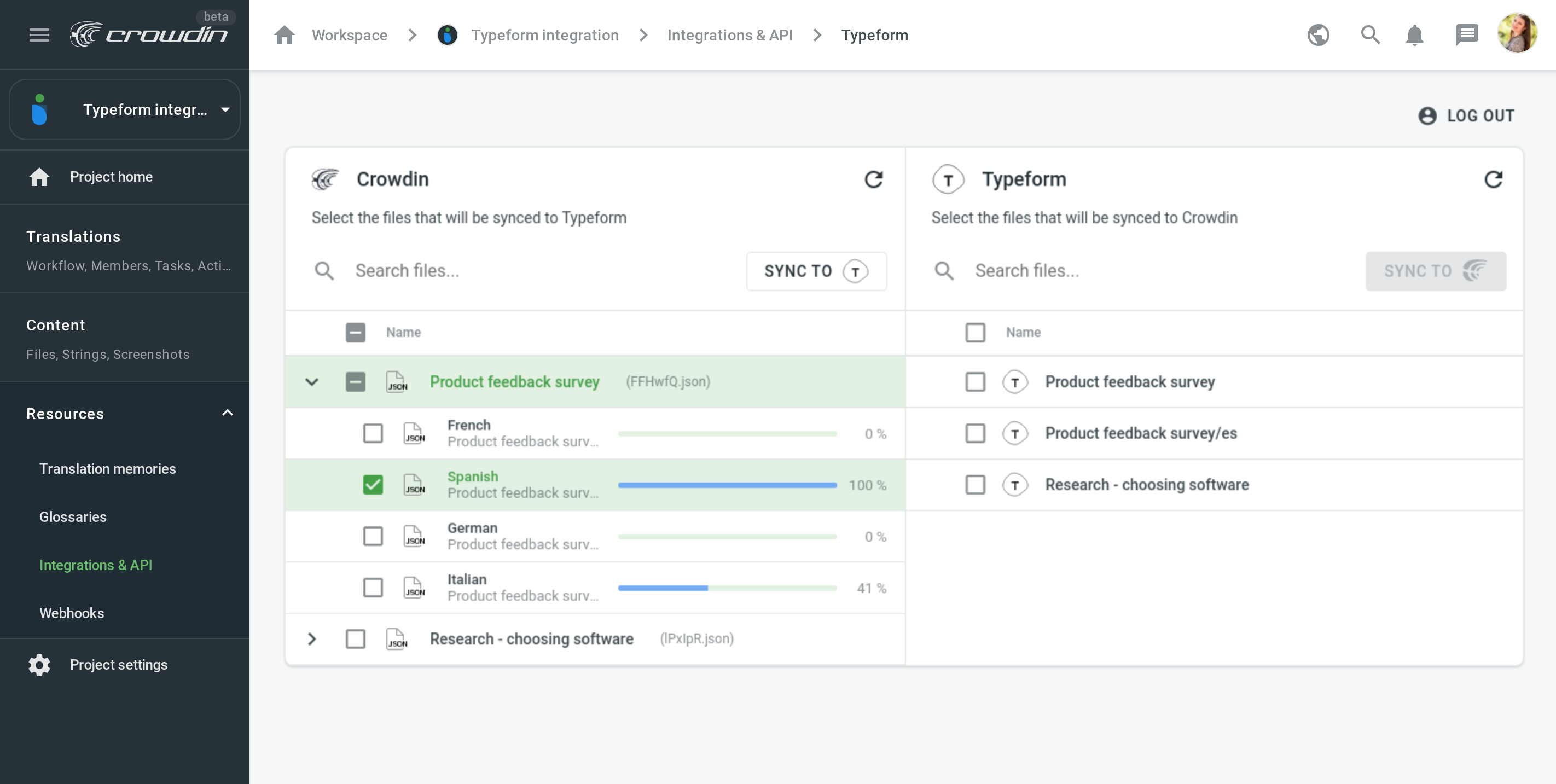Click the Typeform T logo in the panel header
1556x784 pixels.
click(x=948, y=179)
